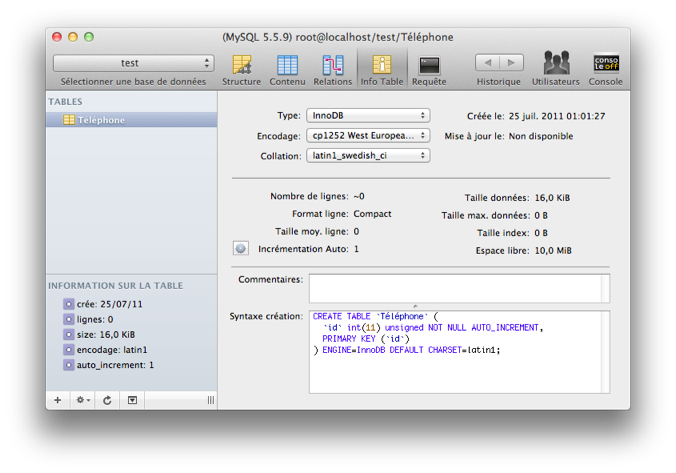Click the ENGINE=InnoDB line in syntax

point(406,350)
